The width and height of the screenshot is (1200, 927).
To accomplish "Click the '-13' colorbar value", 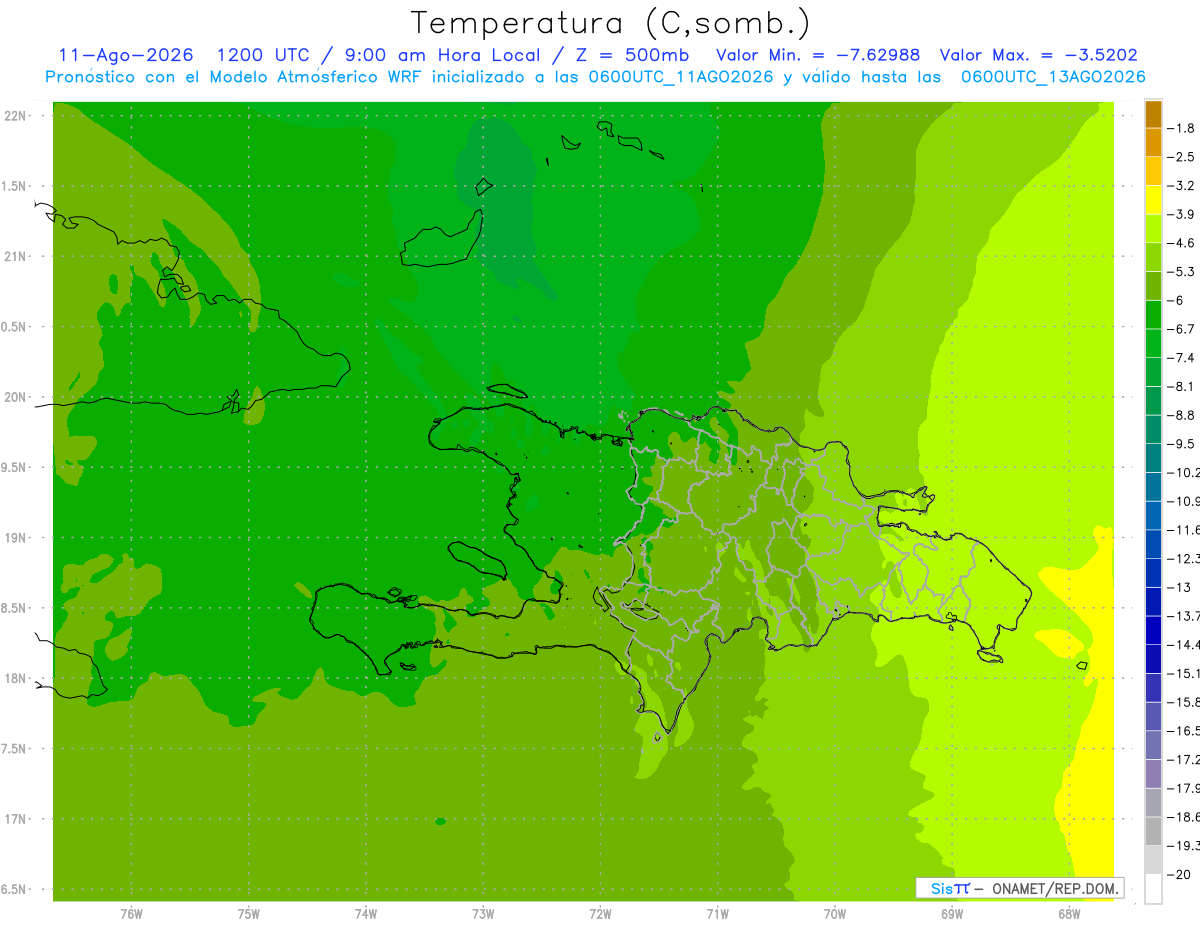I will pos(1178,587).
